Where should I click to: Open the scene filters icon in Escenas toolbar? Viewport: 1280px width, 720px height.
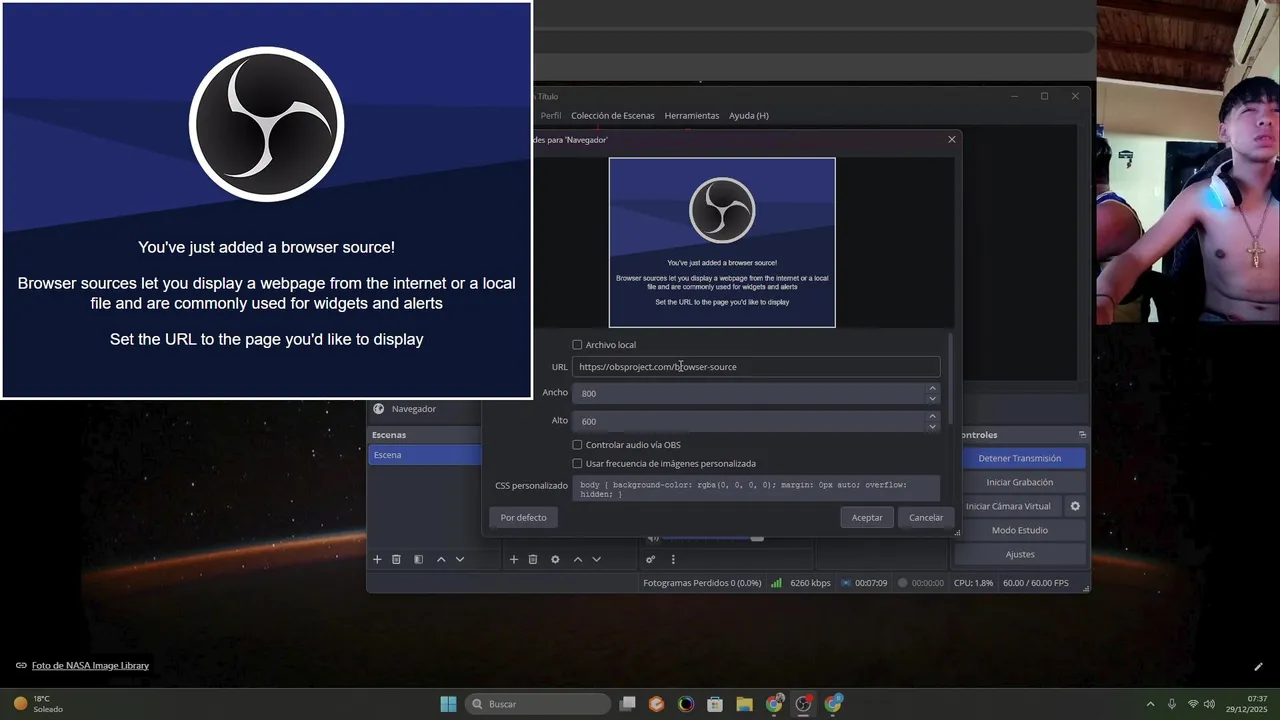[419, 560]
